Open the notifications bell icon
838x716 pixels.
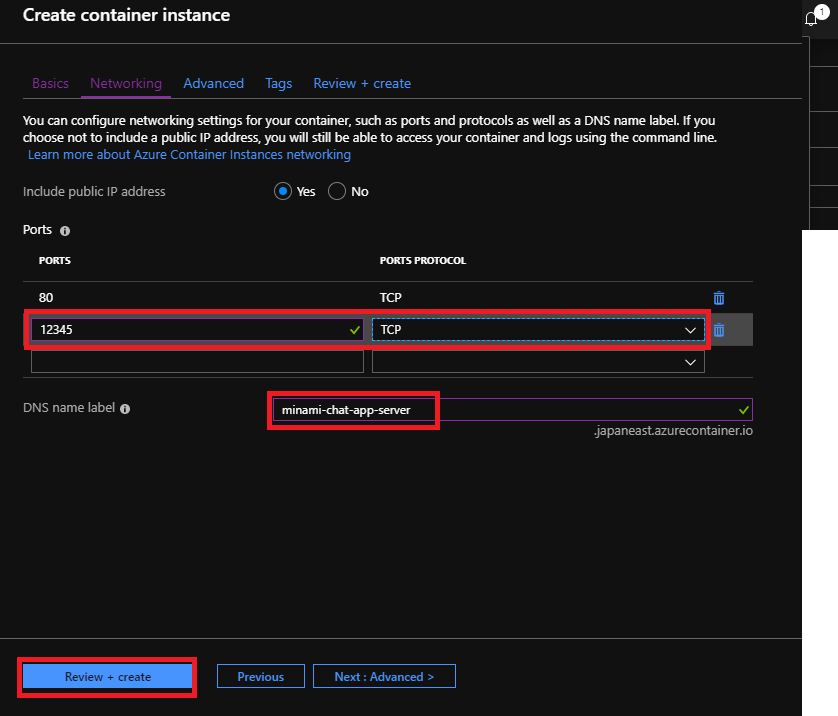click(x=811, y=19)
